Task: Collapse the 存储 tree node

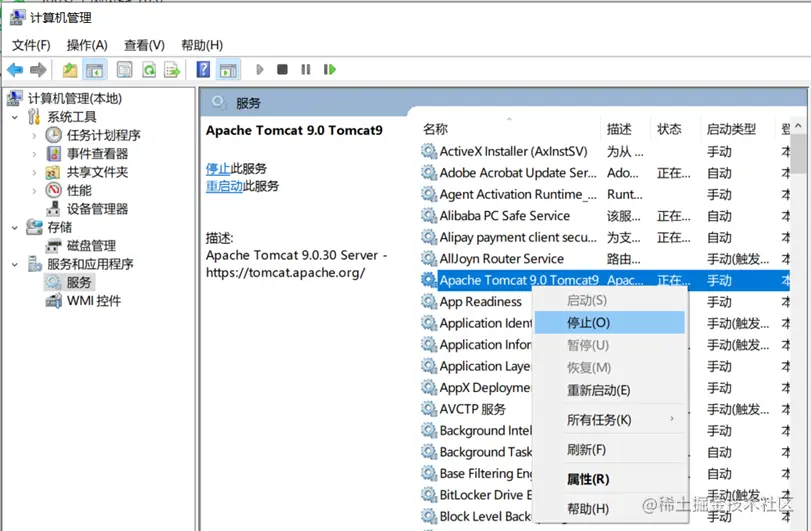Action: tap(15, 227)
